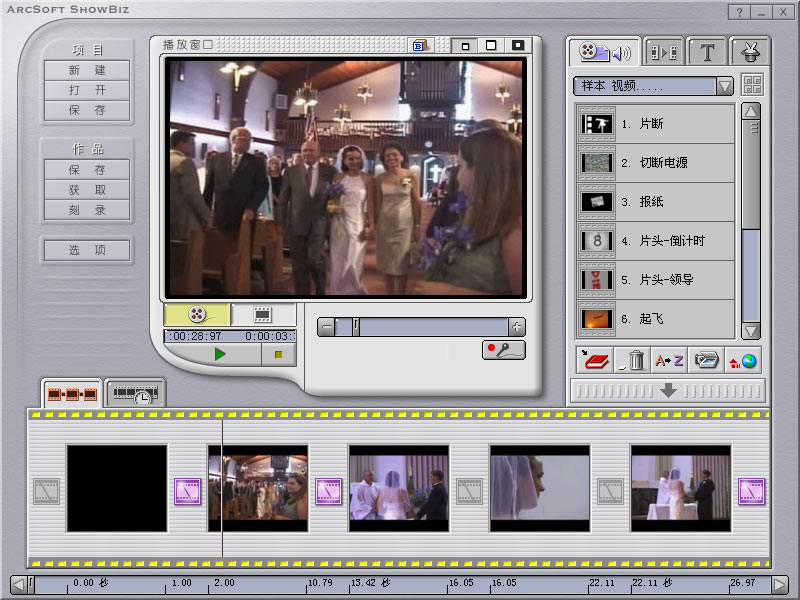Click the preview seek slider handle
The width and height of the screenshot is (800, 600).
click(x=356, y=327)
